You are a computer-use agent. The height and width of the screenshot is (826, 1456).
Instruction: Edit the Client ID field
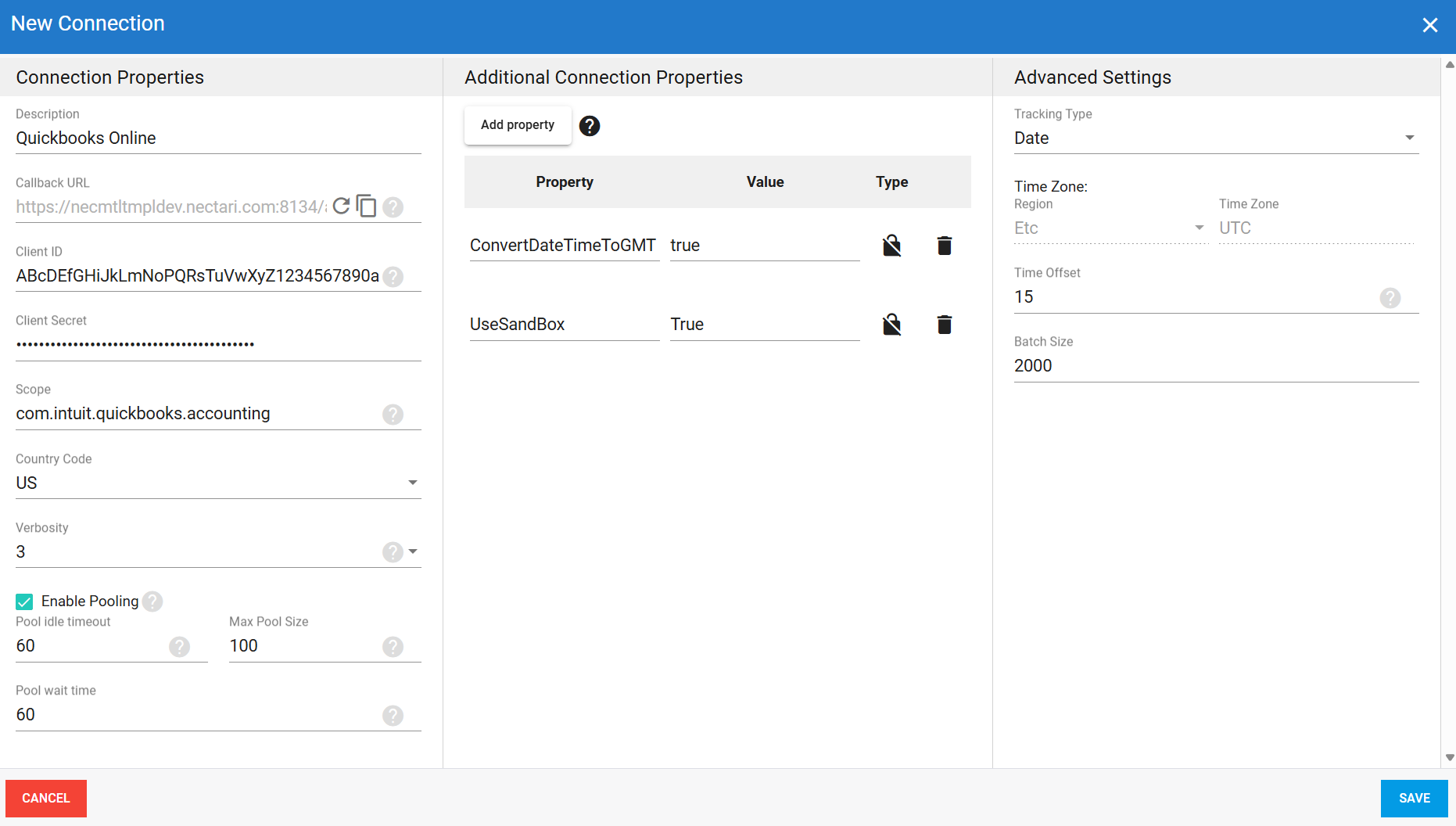[198, 276]
